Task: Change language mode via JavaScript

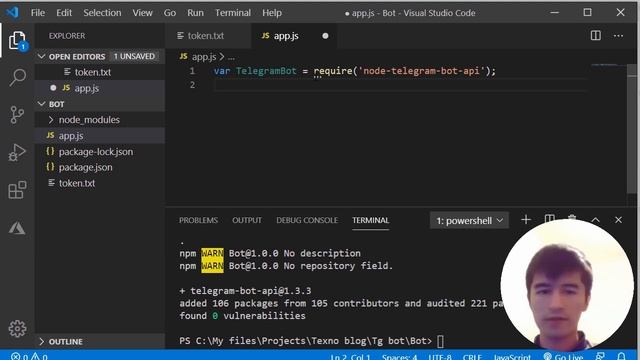Action: pos(512,357)
